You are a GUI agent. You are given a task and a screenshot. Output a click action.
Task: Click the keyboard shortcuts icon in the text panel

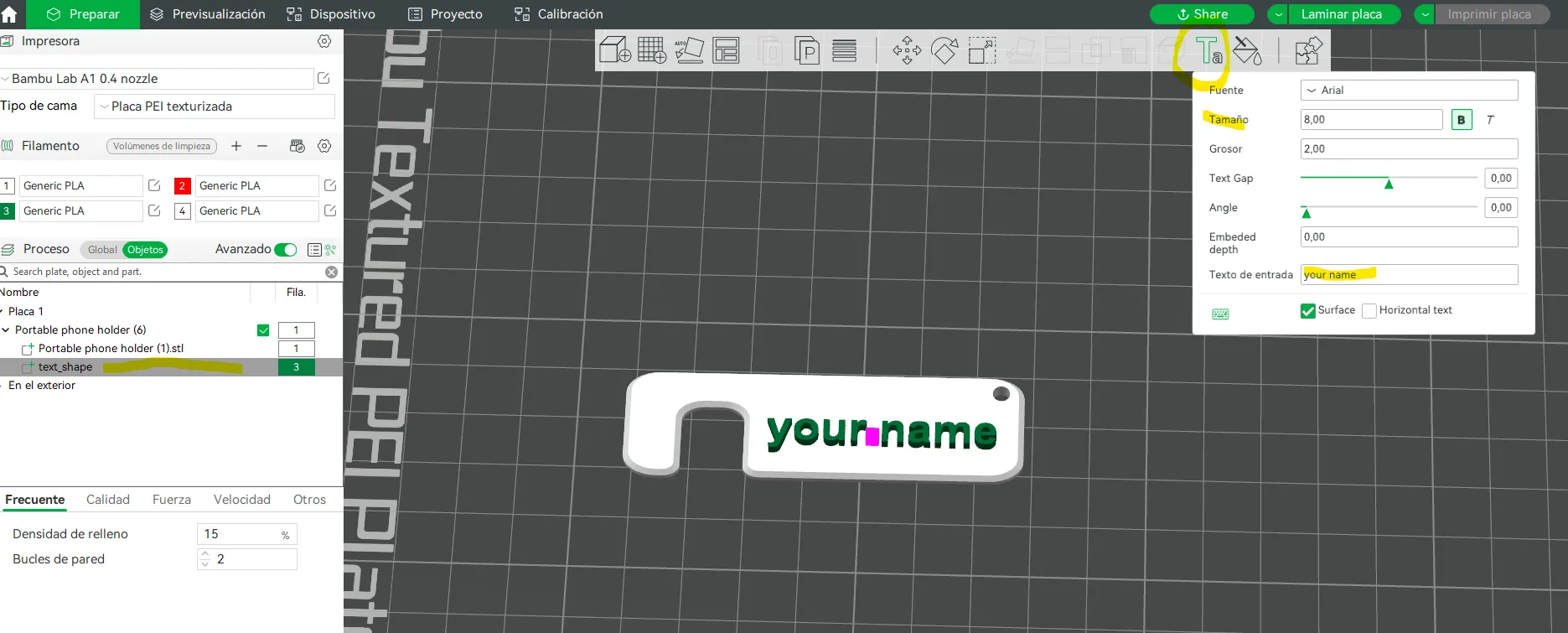(1221, 314)
